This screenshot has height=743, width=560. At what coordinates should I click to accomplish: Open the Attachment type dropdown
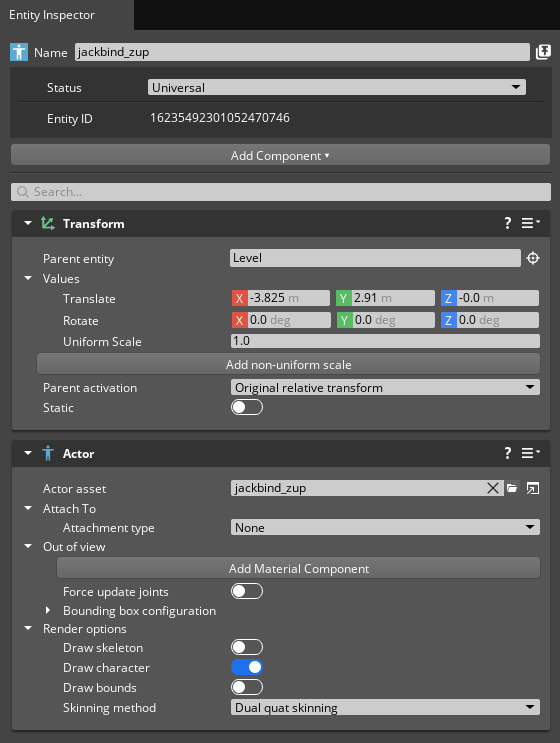(x=385, y=527)
